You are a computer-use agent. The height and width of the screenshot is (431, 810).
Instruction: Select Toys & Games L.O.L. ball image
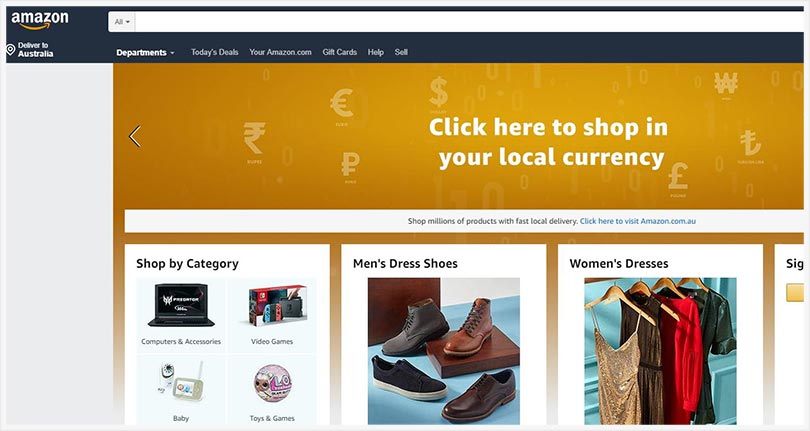[x=272, y=383]
